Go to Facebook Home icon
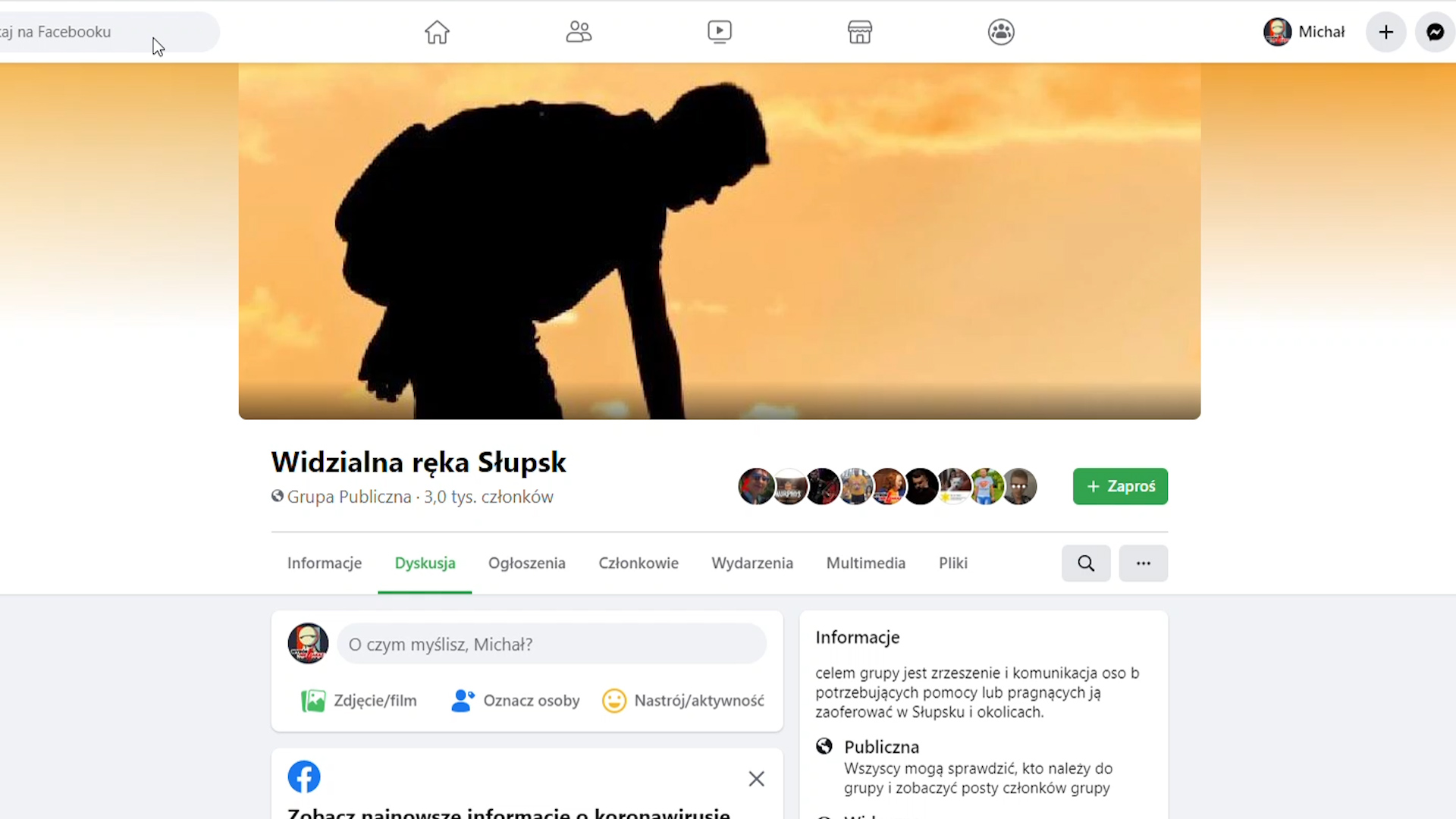This screenshot has height=819, width=1456. tap(437, 32)
